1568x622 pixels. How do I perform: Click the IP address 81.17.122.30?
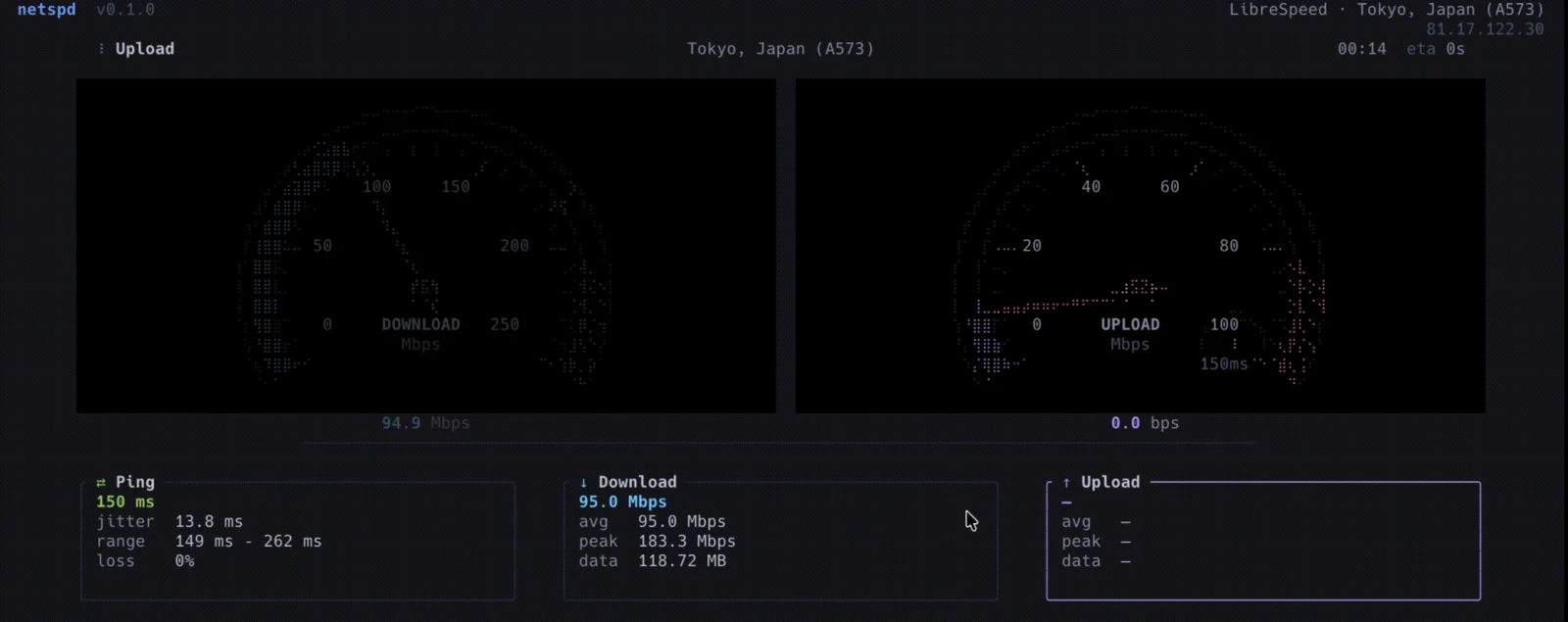coord(1485,29)
